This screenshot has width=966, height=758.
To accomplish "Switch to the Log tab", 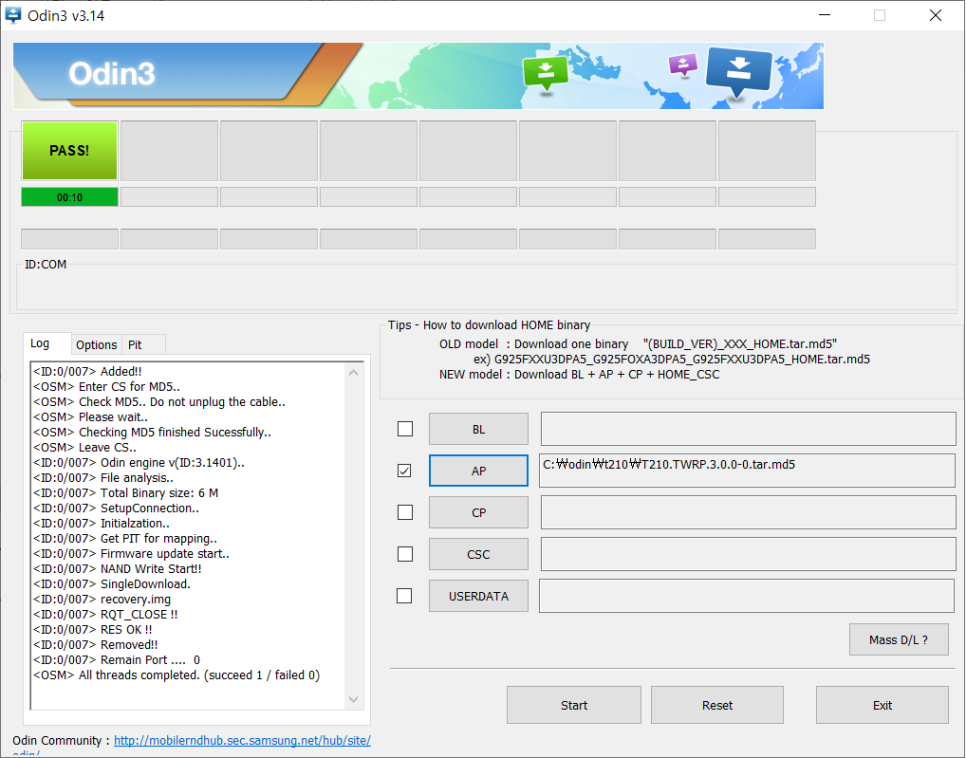I will click(x=47, y=344).
